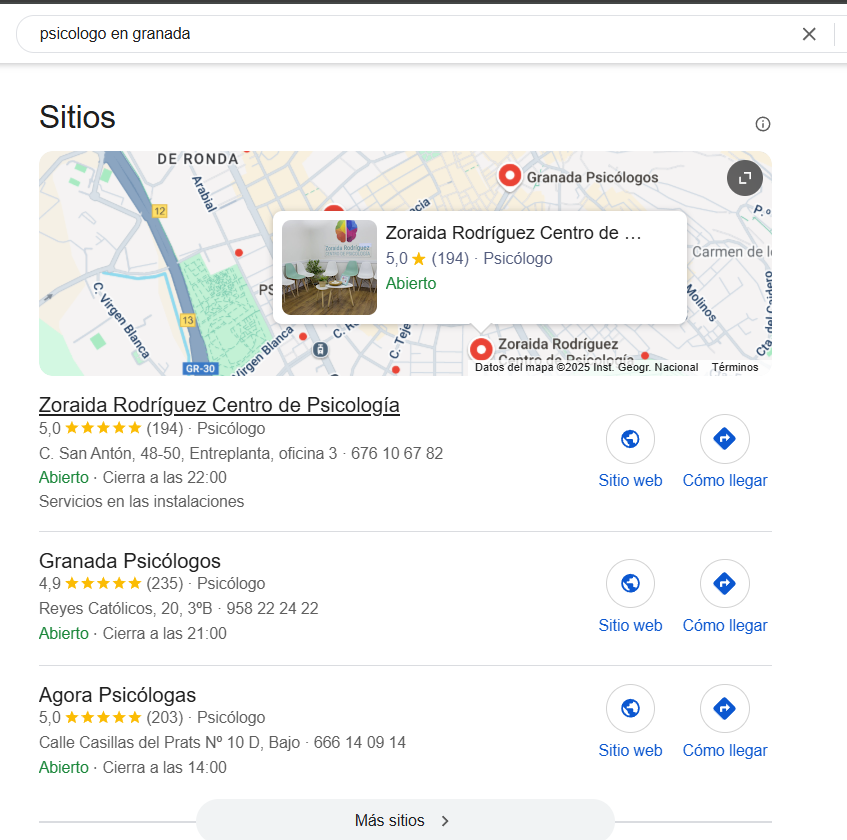847x840 pixels.
Task: Click the Cómo llegar directions icon for Agora Psicólogas
Action: (724, 709)
